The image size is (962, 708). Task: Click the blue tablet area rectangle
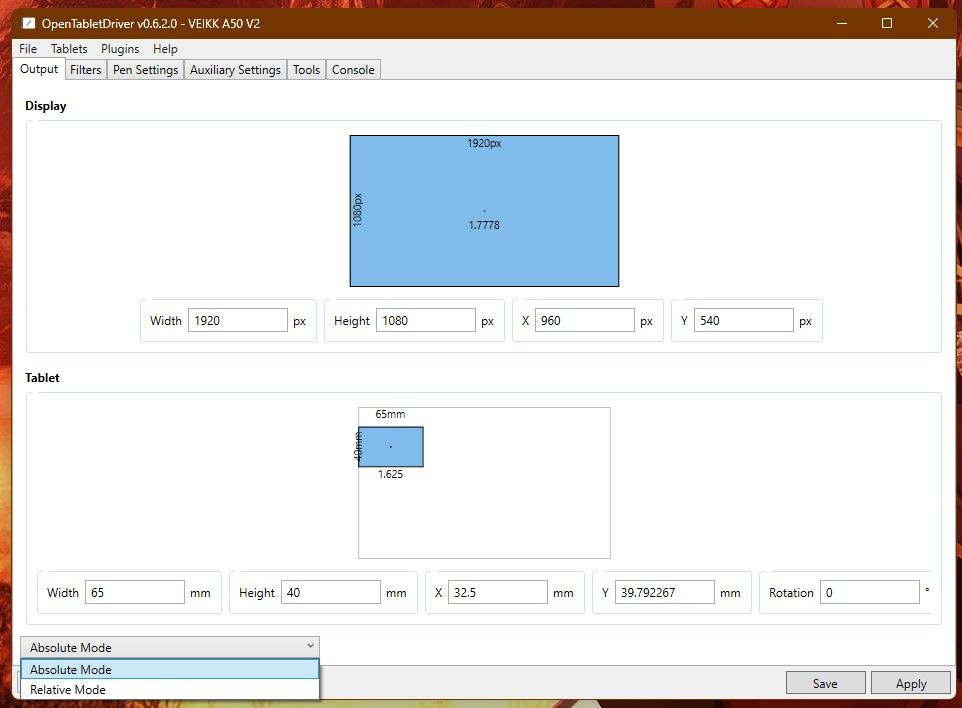(x=391, y=447)
